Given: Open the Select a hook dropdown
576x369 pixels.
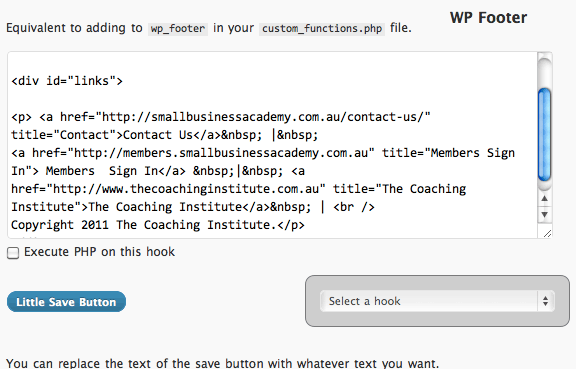Looking at the screenshot, I should click(x=437, y=301).
